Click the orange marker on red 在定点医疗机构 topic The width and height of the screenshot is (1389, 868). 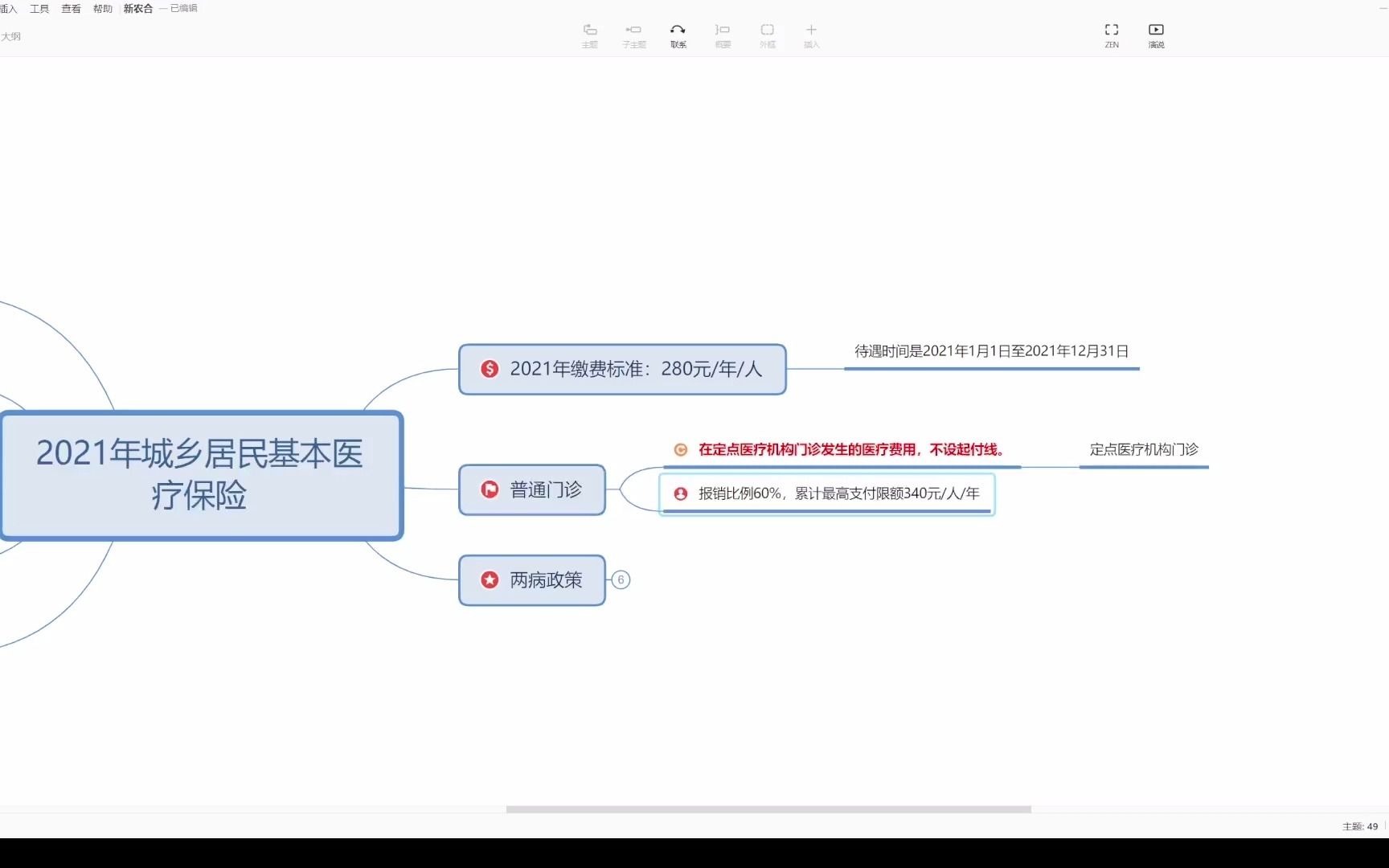point(681,450)
